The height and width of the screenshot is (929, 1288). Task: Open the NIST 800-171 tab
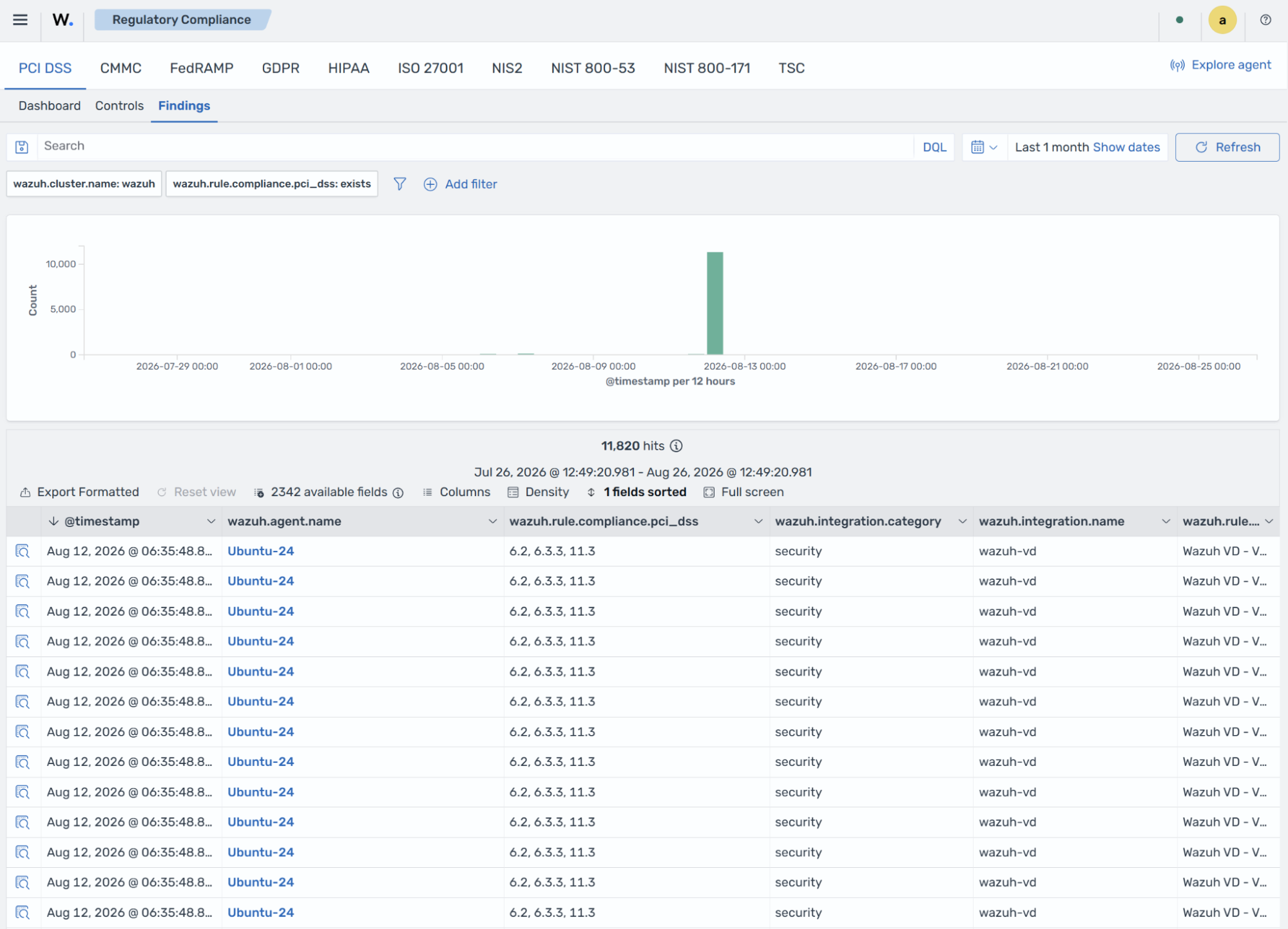(x=707, y=68)
